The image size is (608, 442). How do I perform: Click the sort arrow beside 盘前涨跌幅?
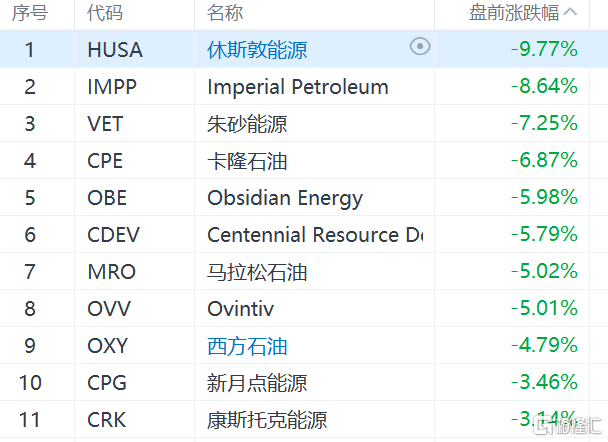pos(571,13)
